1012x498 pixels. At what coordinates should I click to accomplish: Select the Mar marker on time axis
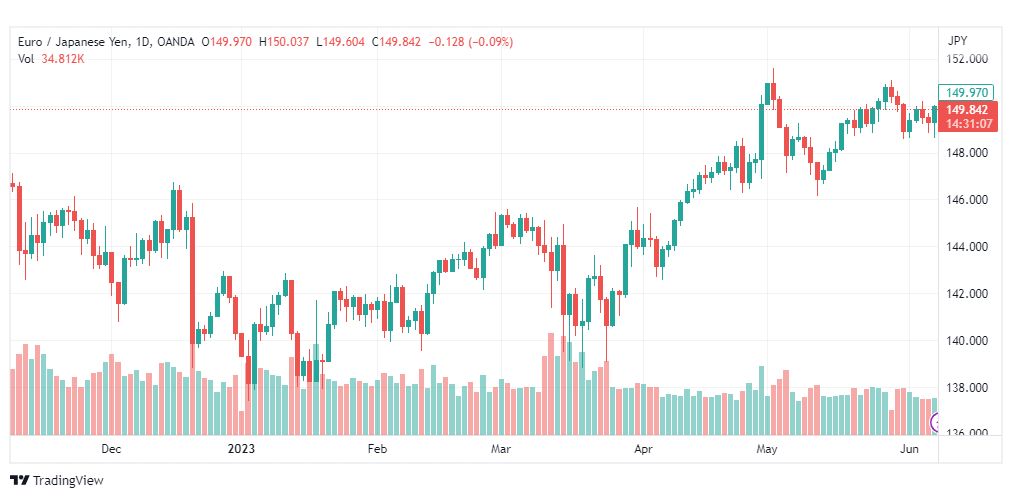[501, 448]
